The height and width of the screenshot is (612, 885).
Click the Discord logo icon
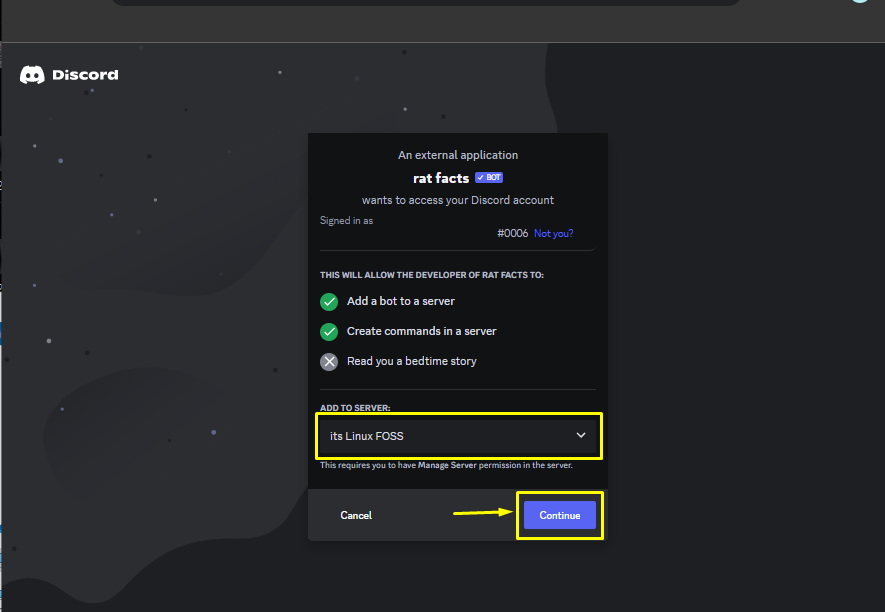(32, 75)
